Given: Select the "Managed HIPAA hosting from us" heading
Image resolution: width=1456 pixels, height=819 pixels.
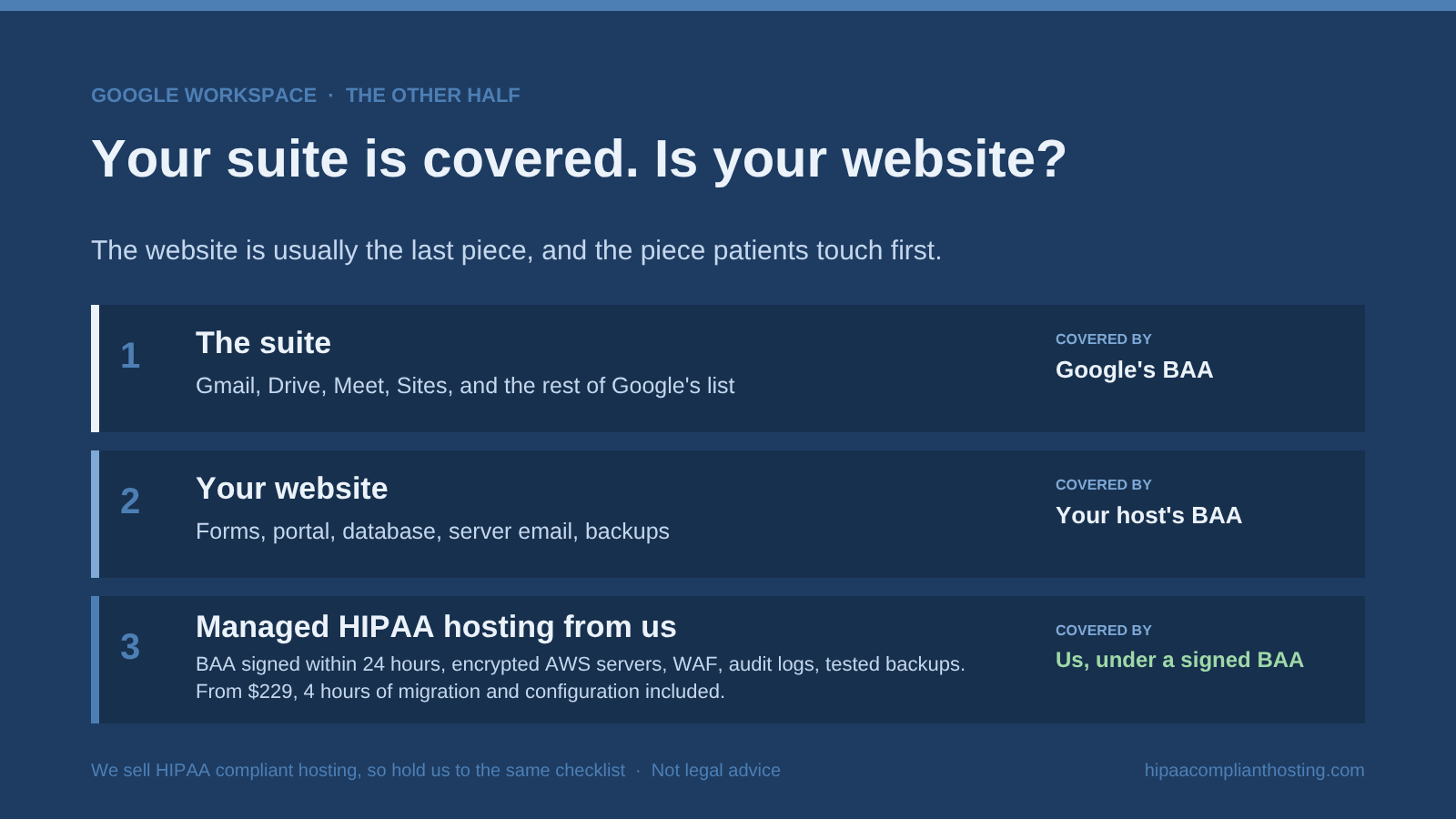Looking at the screenshot, I should [436, 627].
